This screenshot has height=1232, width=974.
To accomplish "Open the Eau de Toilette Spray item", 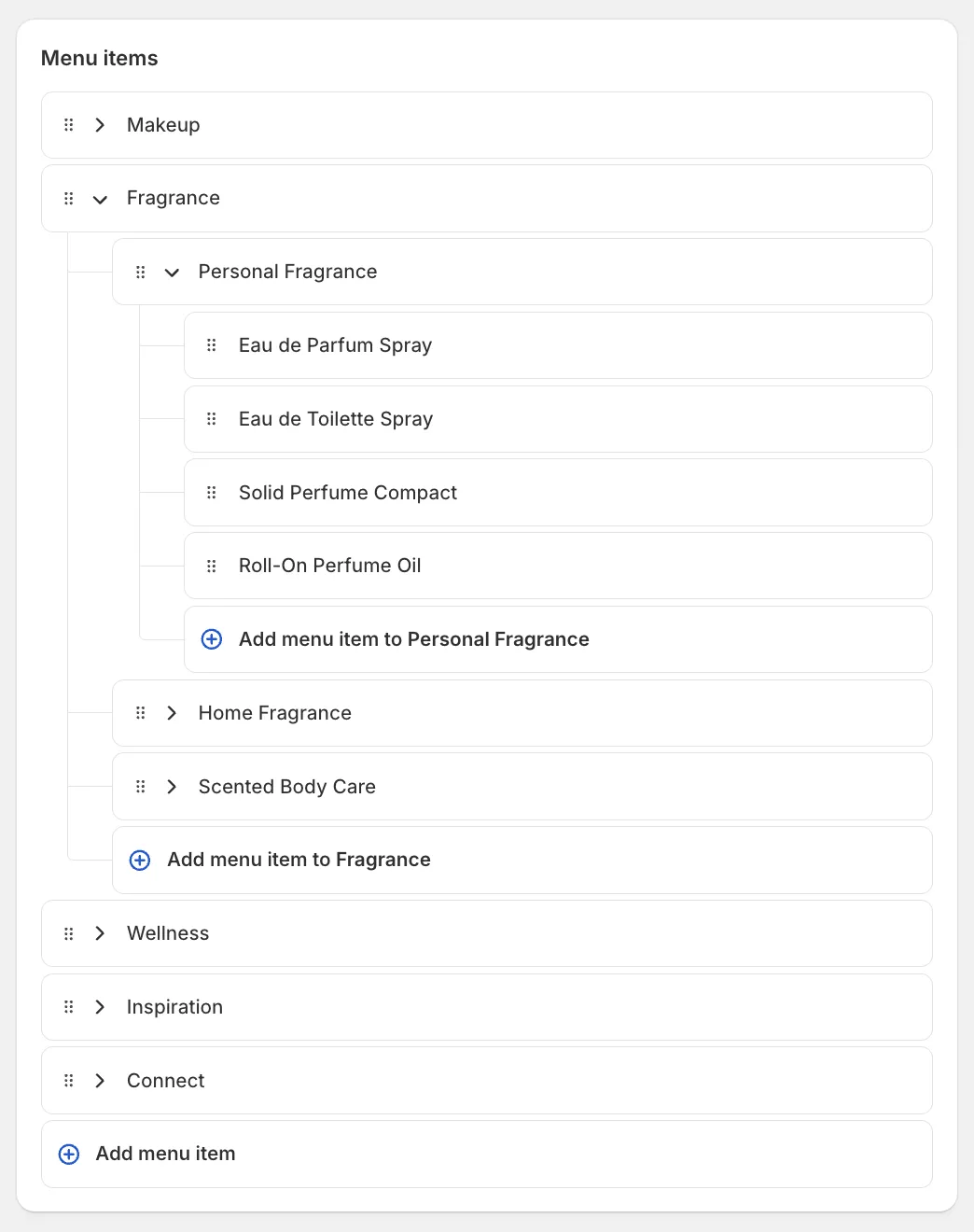I will 336,419.
